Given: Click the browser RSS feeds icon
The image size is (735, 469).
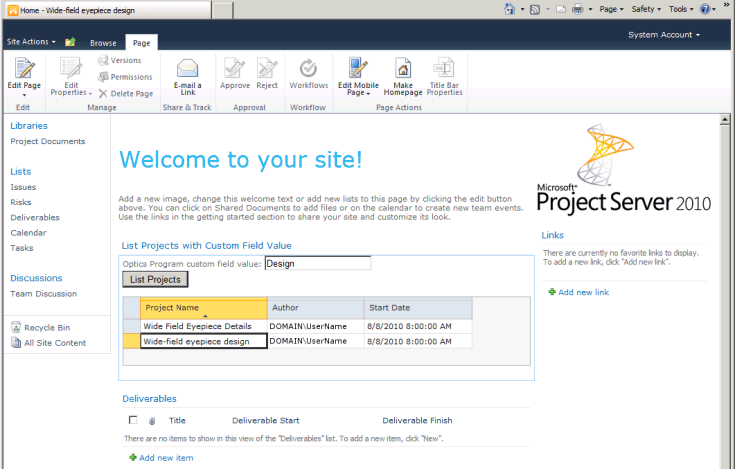Looking at the screenshot, I should click(x=535, y=9).
